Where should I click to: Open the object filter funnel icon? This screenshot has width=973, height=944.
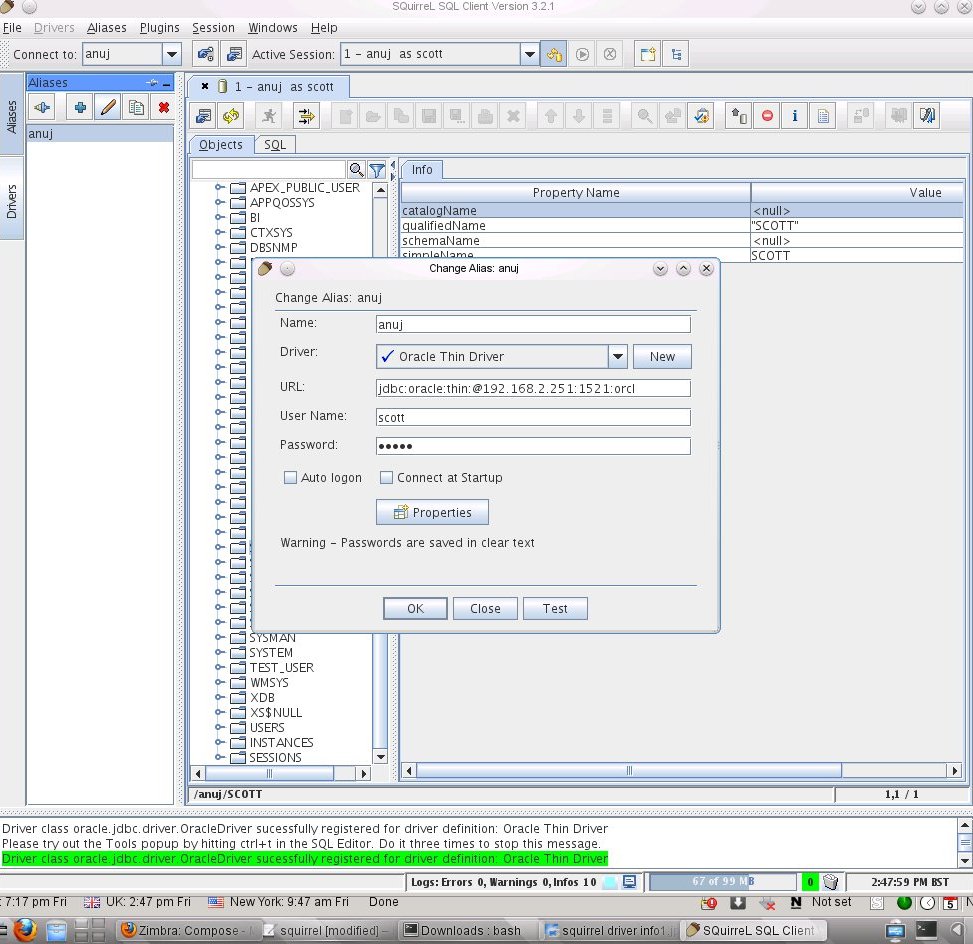click(x=377, y=169)
